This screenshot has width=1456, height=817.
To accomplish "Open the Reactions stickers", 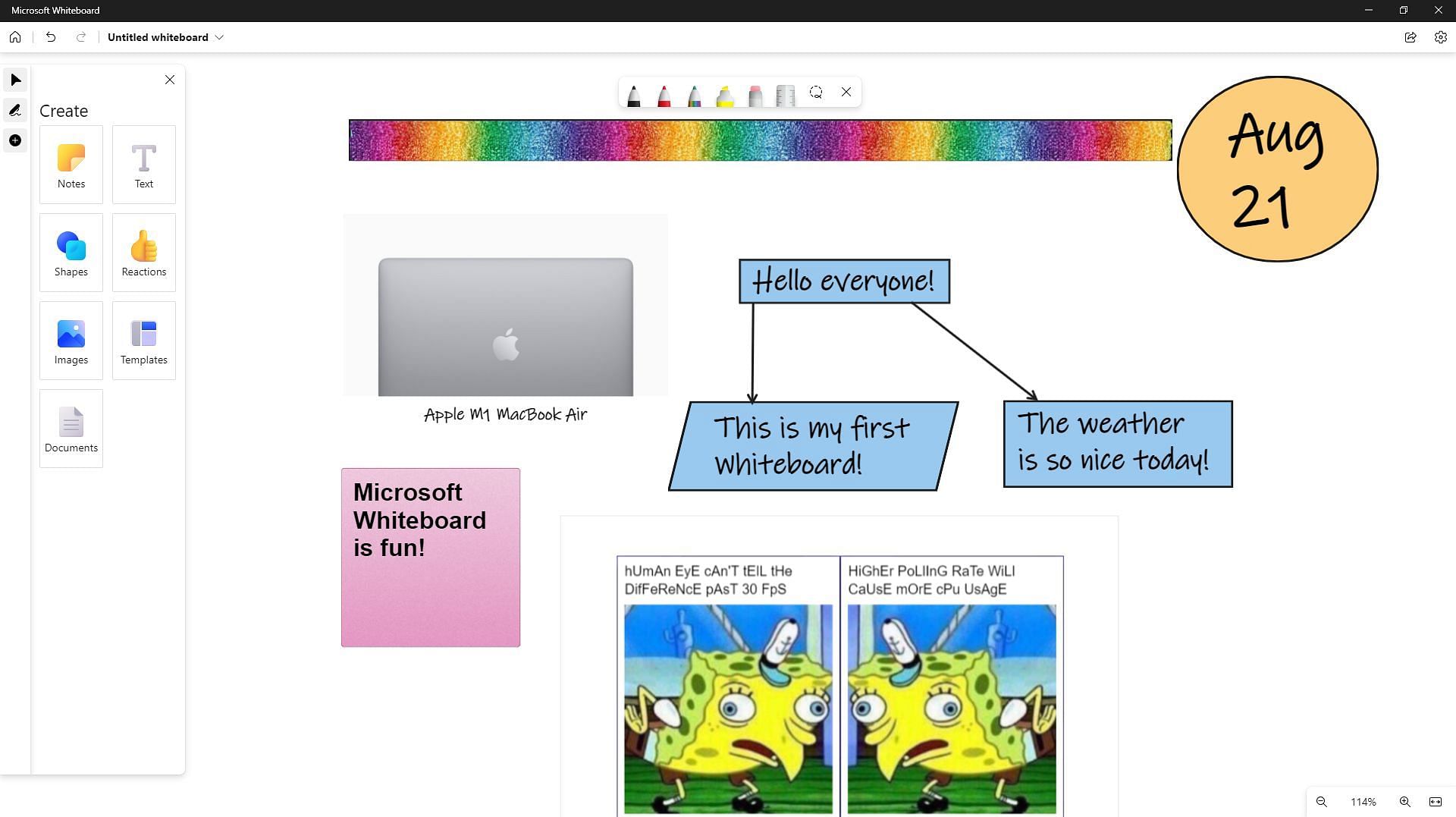I will (144, 253).
